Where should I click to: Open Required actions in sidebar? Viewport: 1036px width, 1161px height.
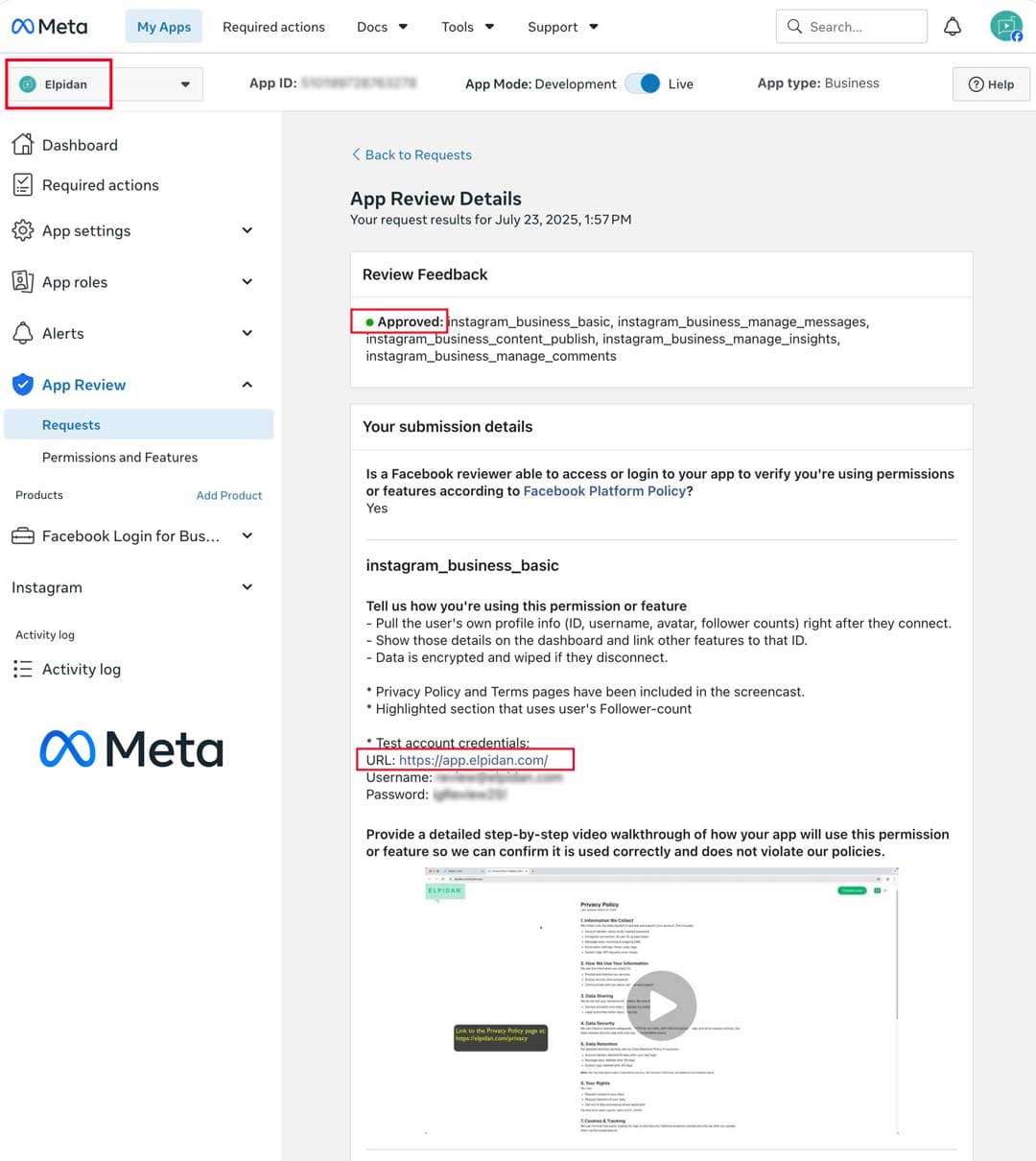101,185
